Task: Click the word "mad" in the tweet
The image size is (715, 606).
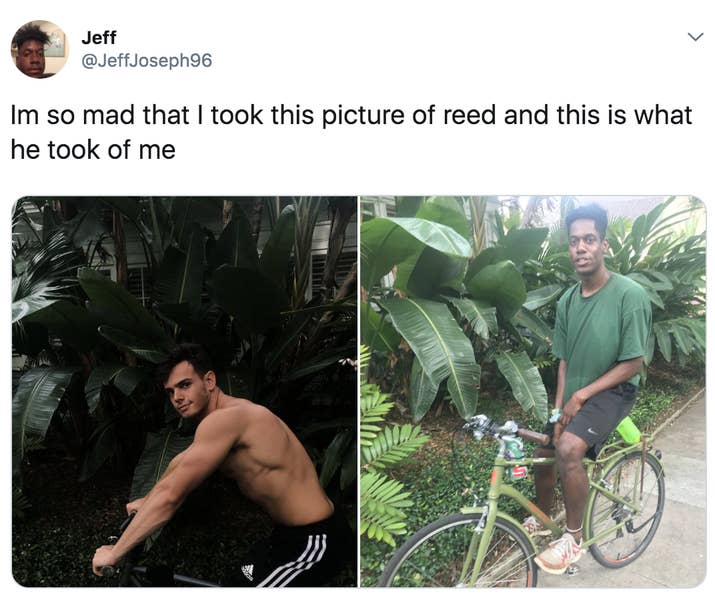Action: pos(110,115)
